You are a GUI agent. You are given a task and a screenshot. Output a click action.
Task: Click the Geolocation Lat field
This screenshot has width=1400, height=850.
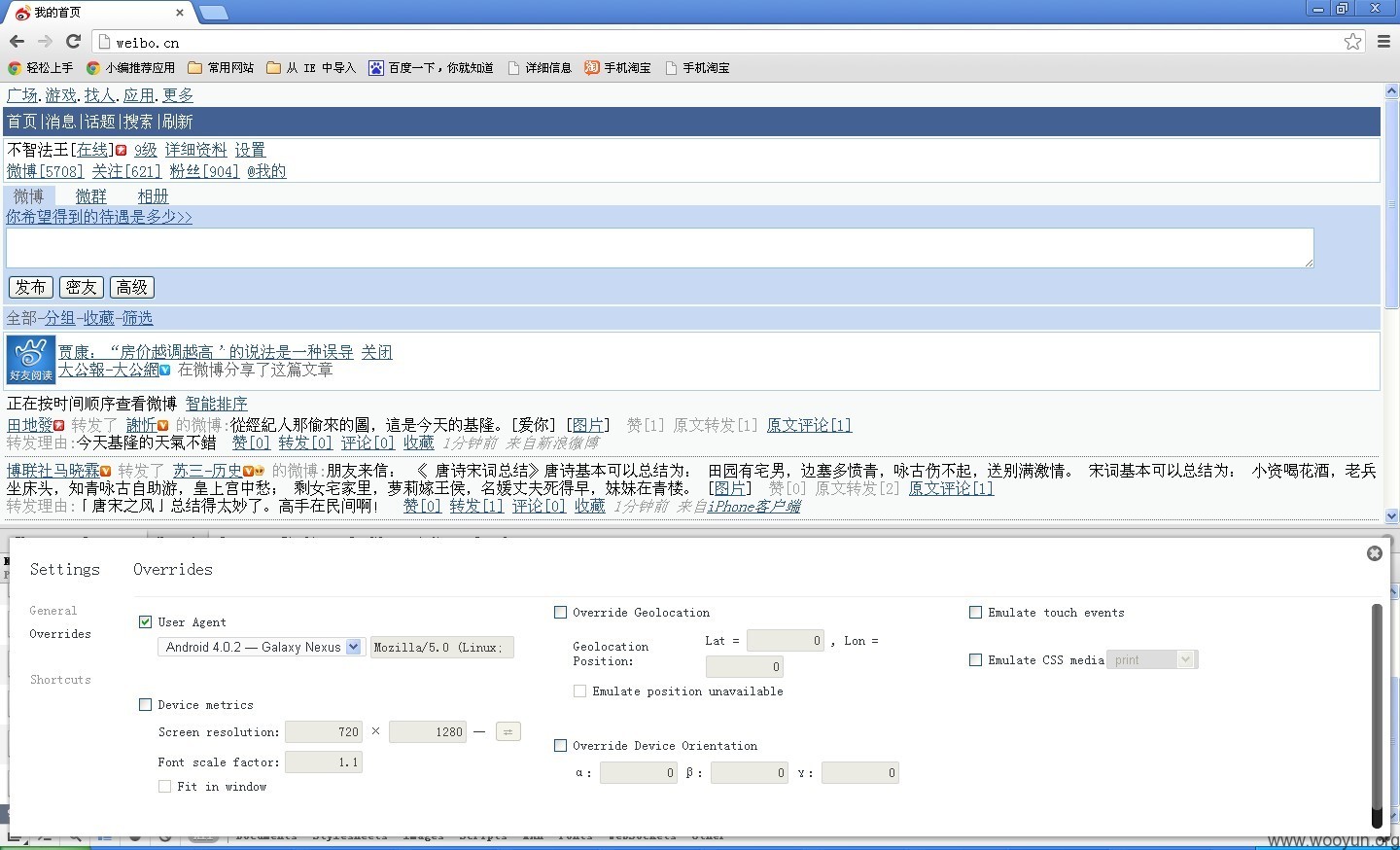point(786,640)
